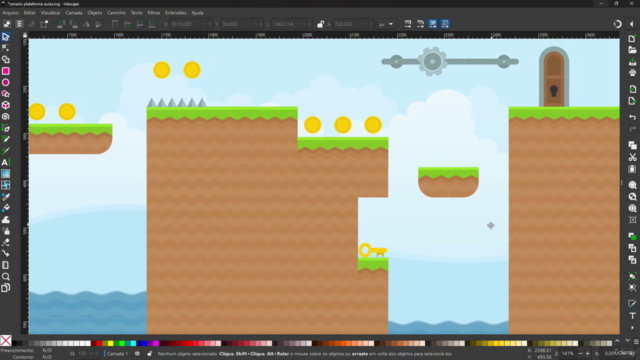The width and height of the screenshot is (640, 360).
Task: Select the Dropper color picker tool
Action: point(5,197)
